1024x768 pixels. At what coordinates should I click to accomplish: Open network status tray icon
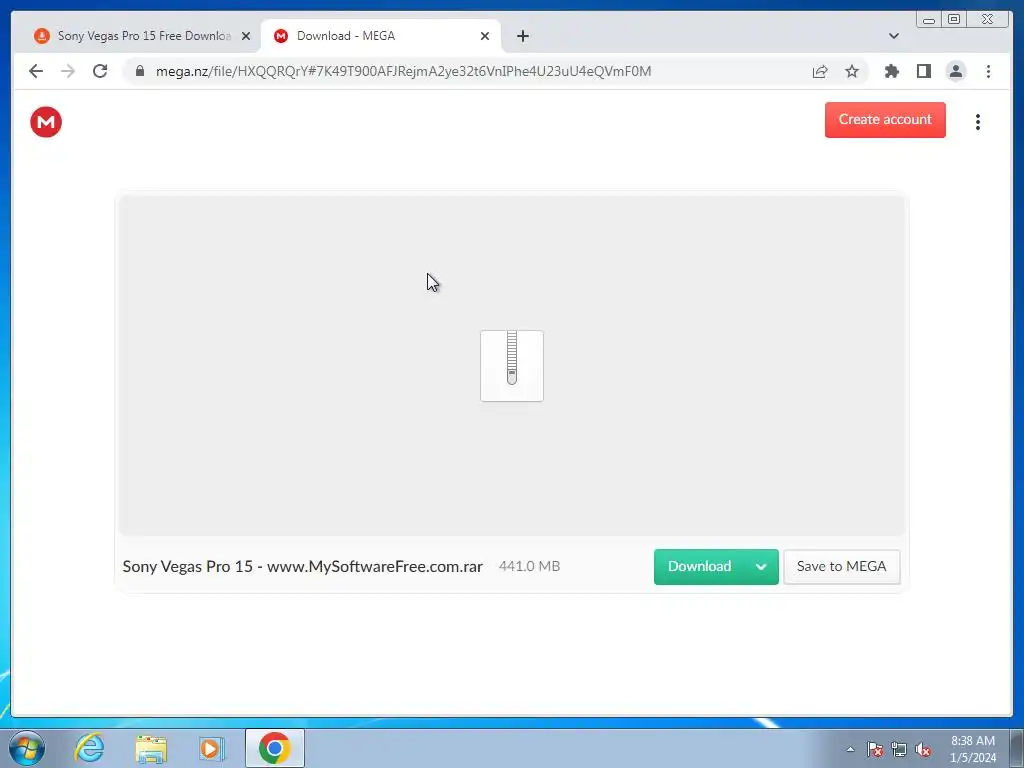899,749
